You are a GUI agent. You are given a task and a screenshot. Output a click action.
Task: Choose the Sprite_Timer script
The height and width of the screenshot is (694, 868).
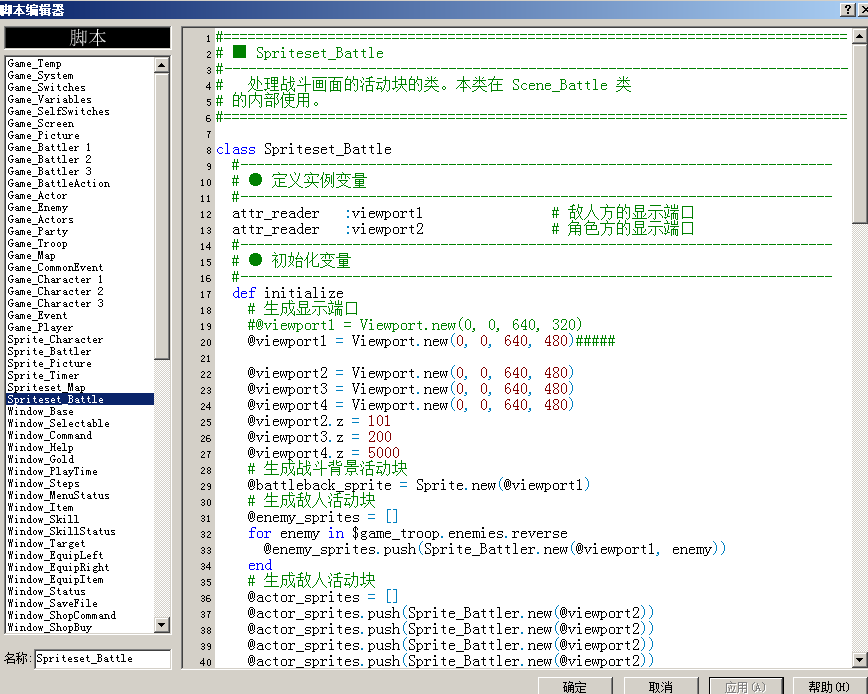coord(80,376)
